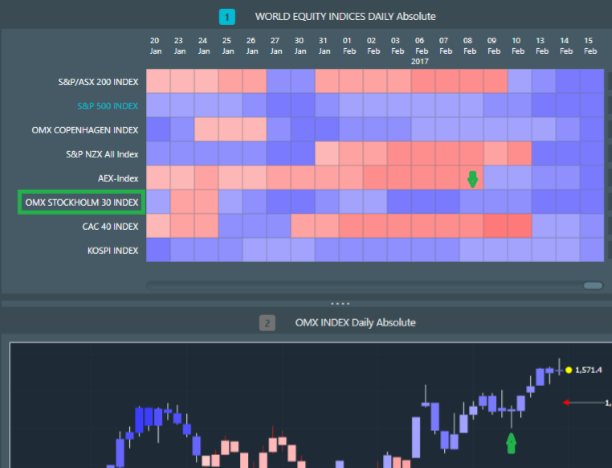Click the AEX-Index cell for 09 Feb
Image resolution: width=612 pixels, height=468 pixels.
pyautogui.click(x=496, y=178)
